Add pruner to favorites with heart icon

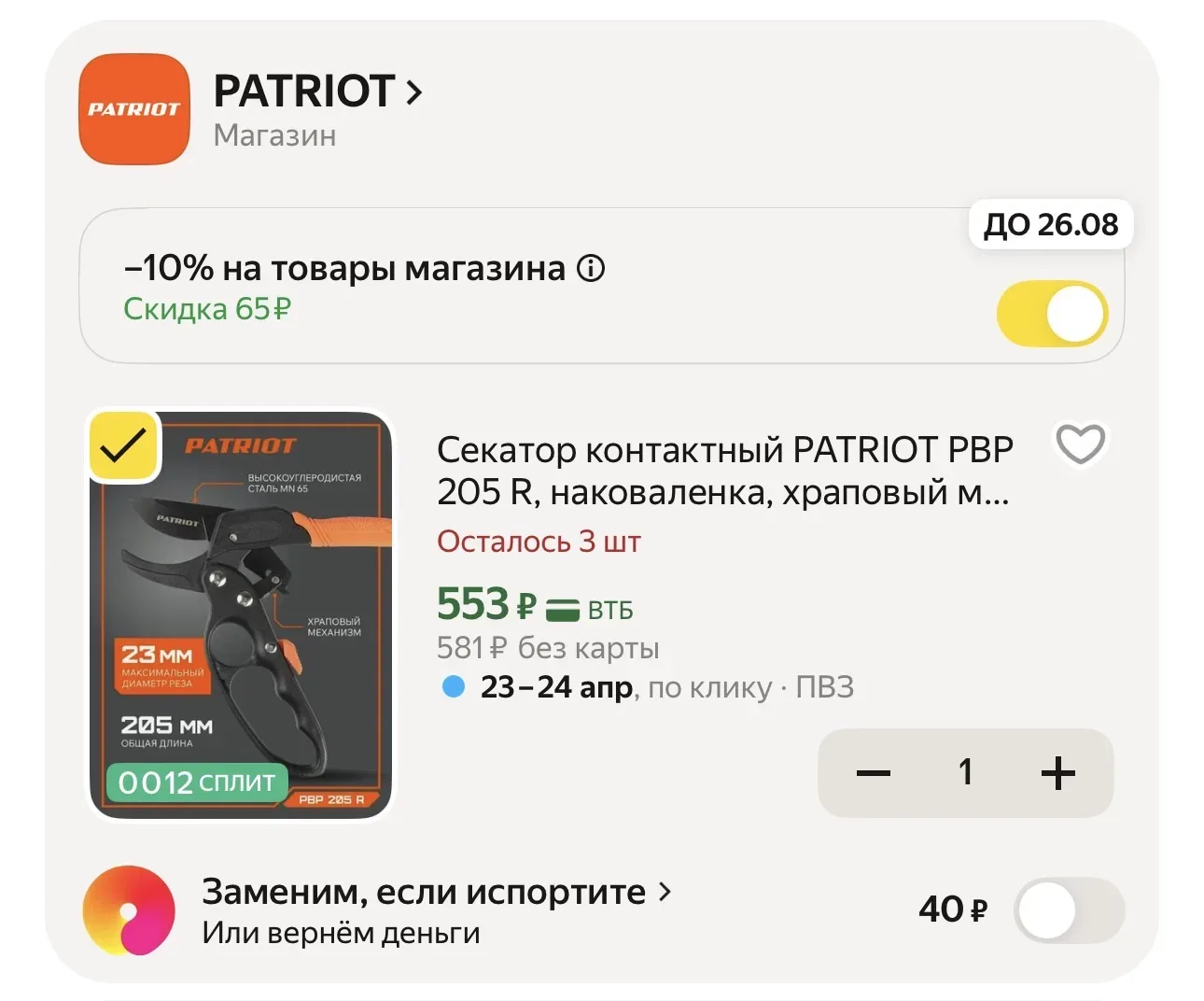(1080, 444)
